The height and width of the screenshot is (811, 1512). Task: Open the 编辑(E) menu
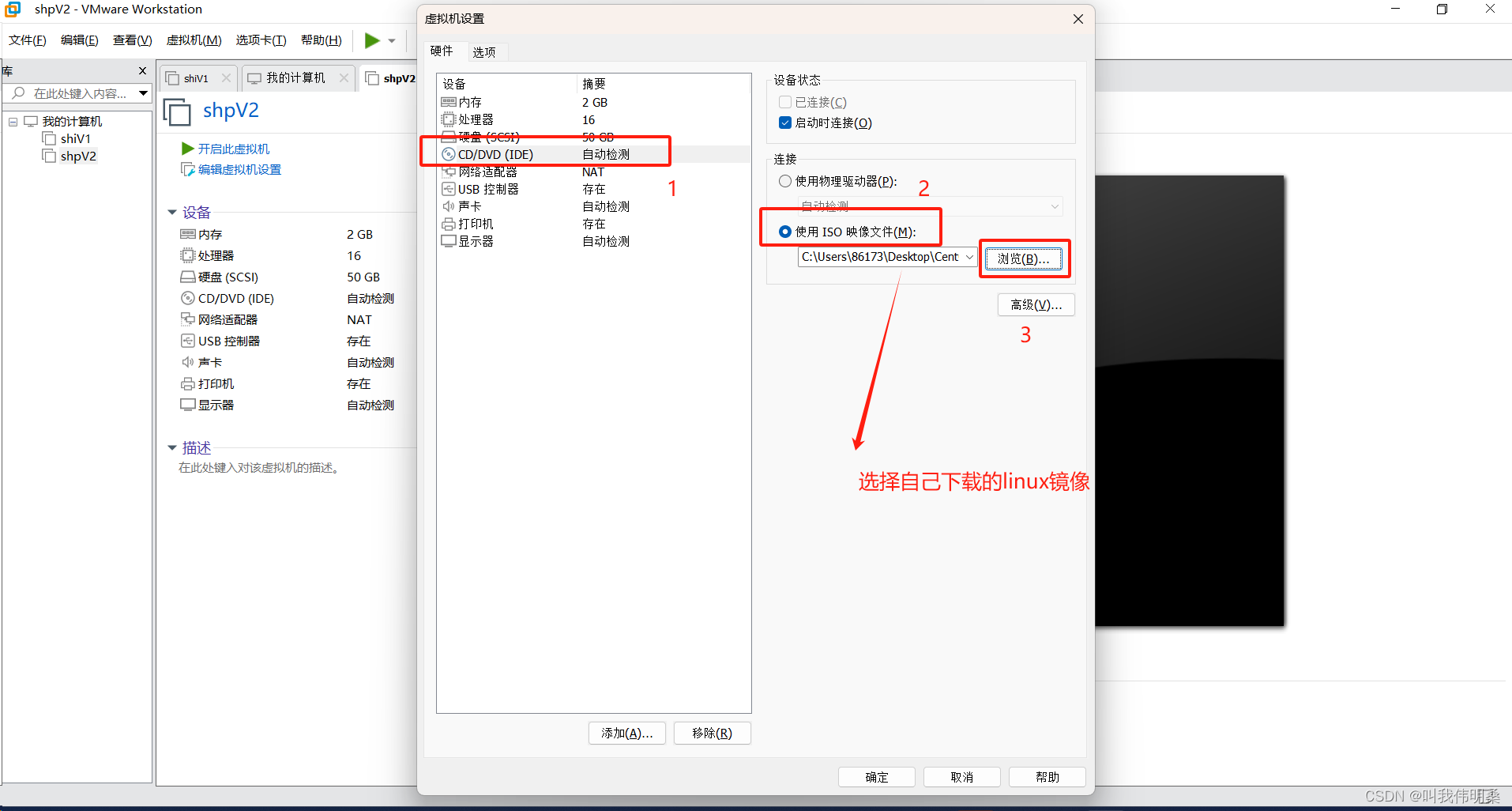click(80, 40)
